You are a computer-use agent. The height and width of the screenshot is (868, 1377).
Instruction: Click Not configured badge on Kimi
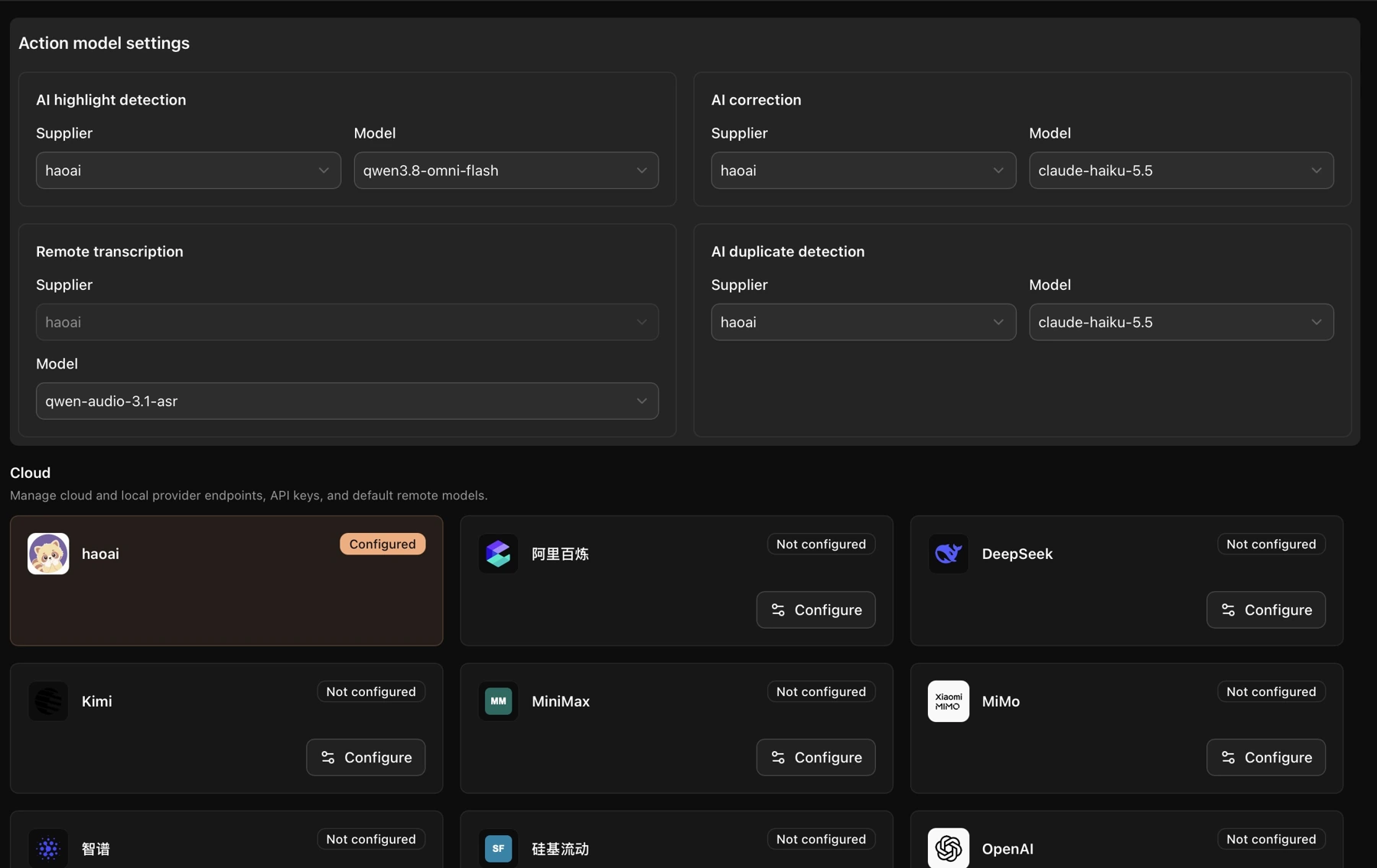tap(371, 691)
